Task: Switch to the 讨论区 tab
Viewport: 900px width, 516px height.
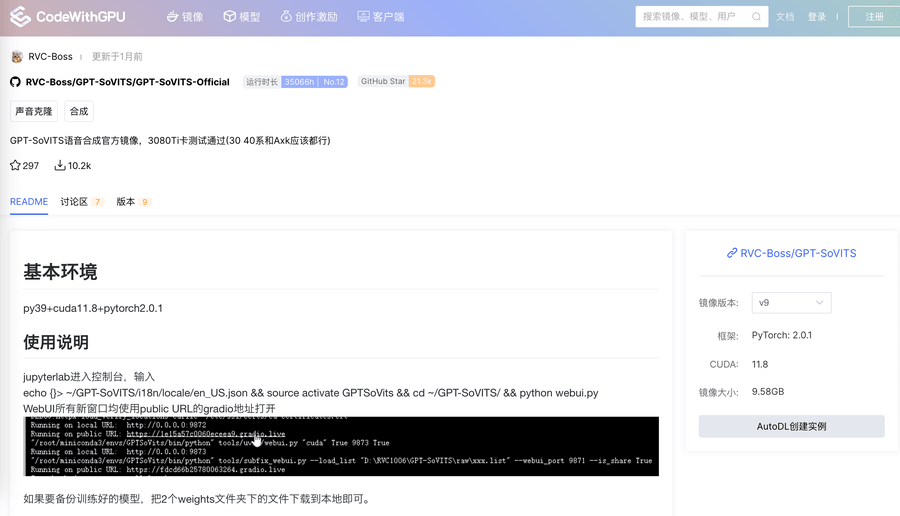Action: pos(82,202)
